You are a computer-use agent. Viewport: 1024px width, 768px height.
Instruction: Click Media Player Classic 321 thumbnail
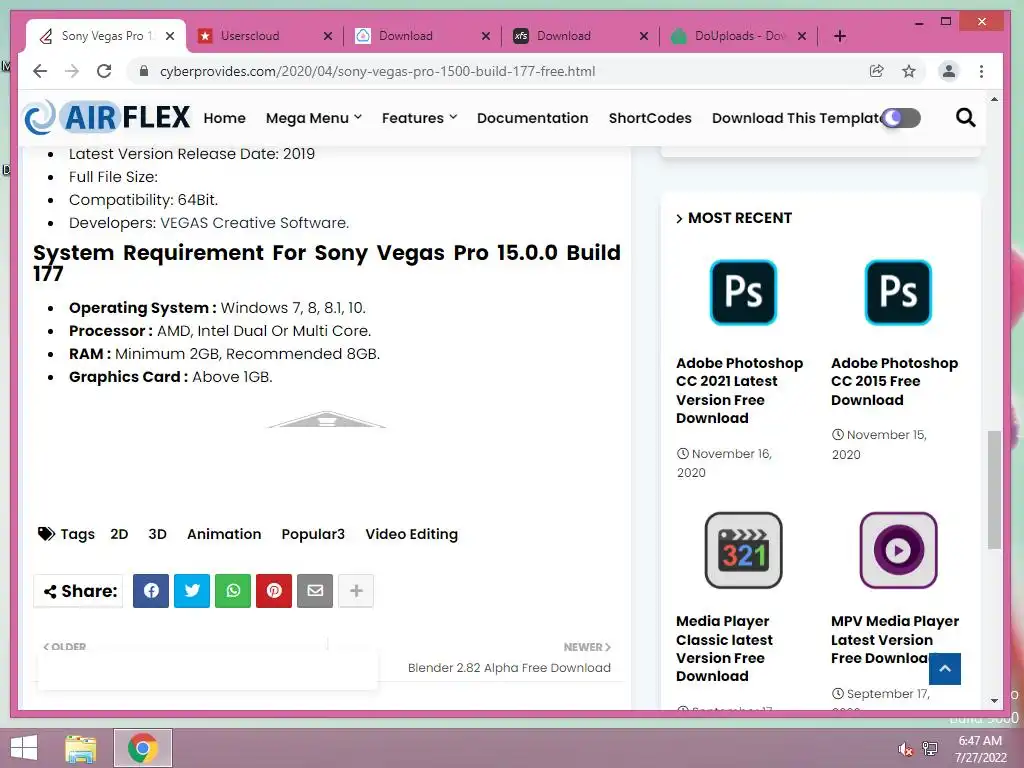tap(743, 550)
